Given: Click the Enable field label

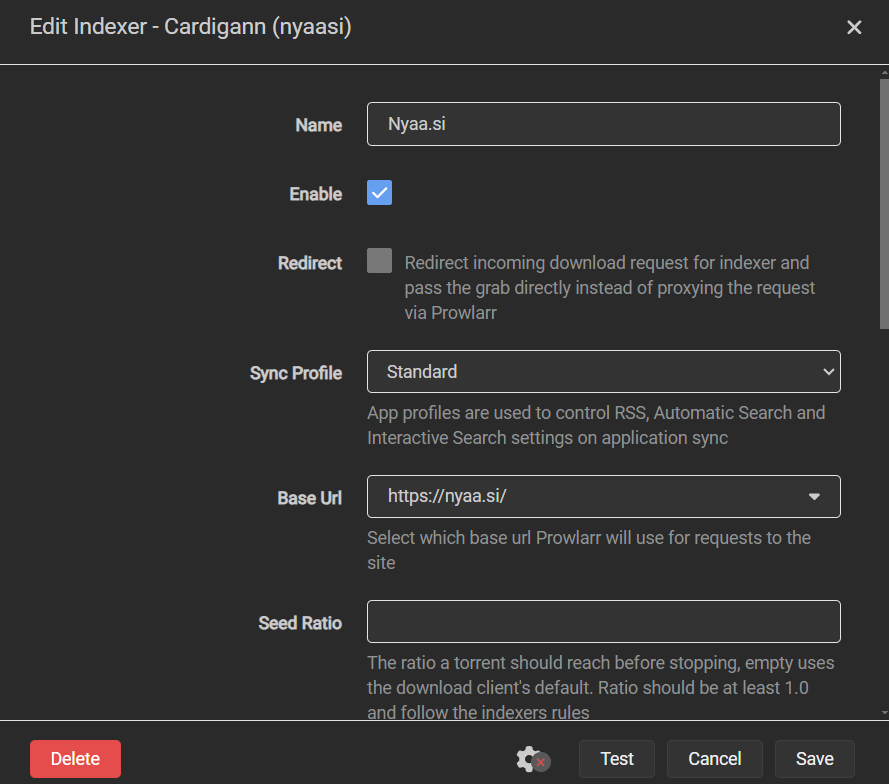Looking at the screenshot, I should (315, 194).
